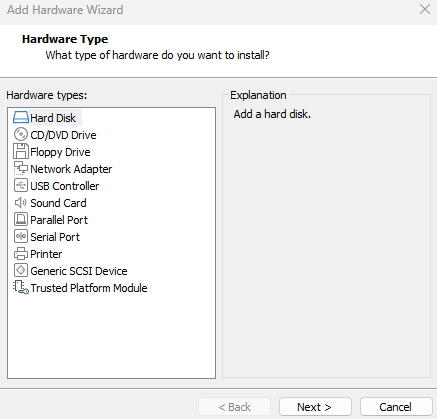
Task: Click the Trusted Platform Module chip icon
Action: (x=21, y=287)
